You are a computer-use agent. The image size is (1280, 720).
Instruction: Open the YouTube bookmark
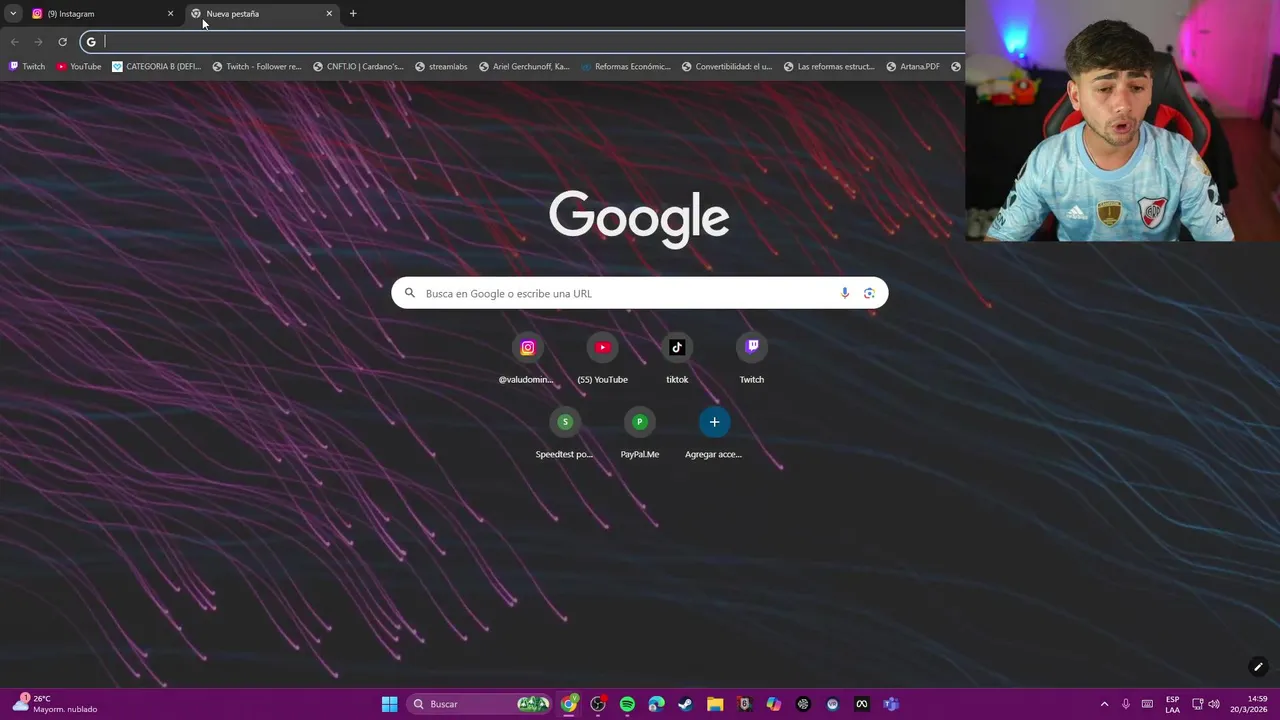pos(79,67)
